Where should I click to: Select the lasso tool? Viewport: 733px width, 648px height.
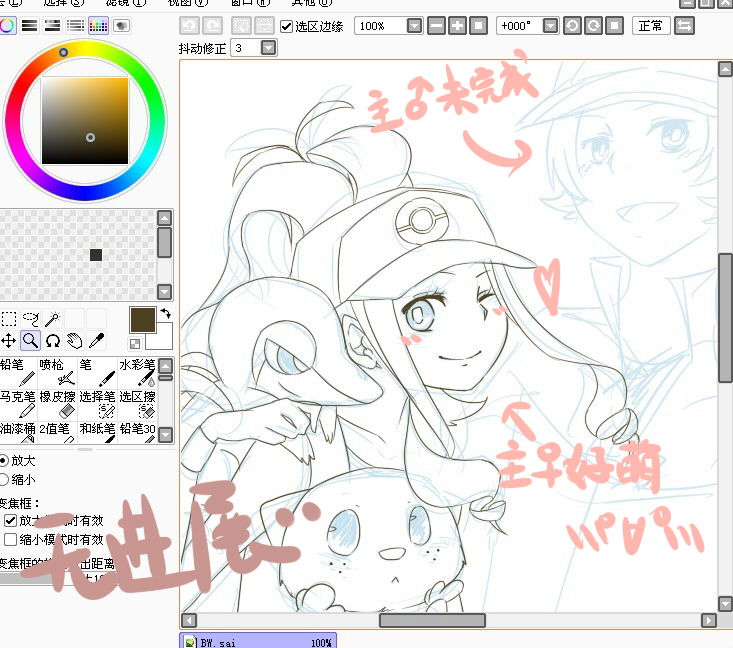31,319
